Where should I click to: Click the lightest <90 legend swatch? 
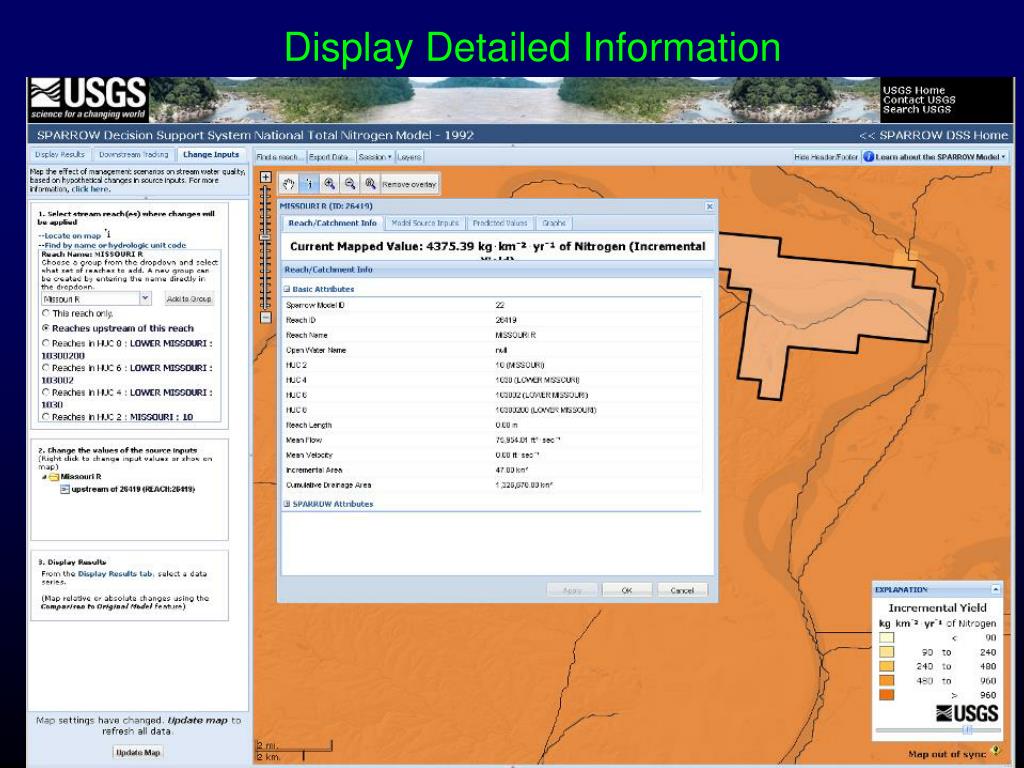(x=886, y=637)
